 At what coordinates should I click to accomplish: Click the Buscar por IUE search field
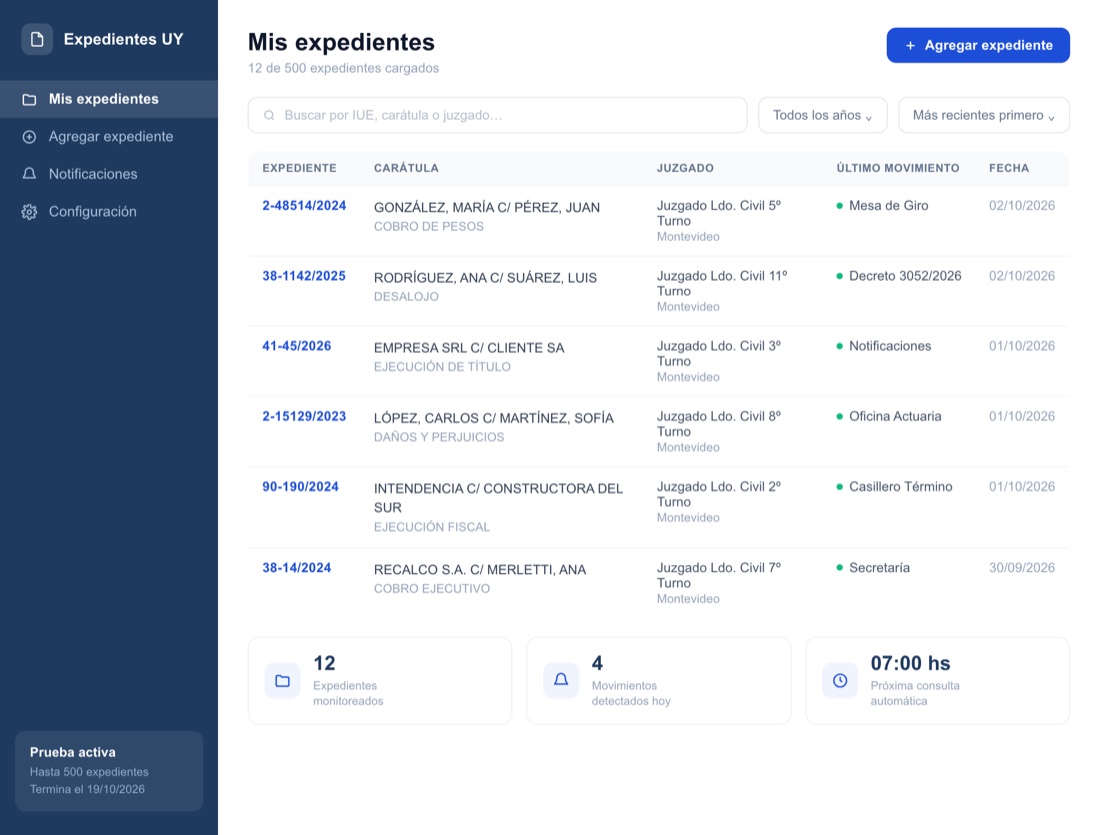[497, 115]
